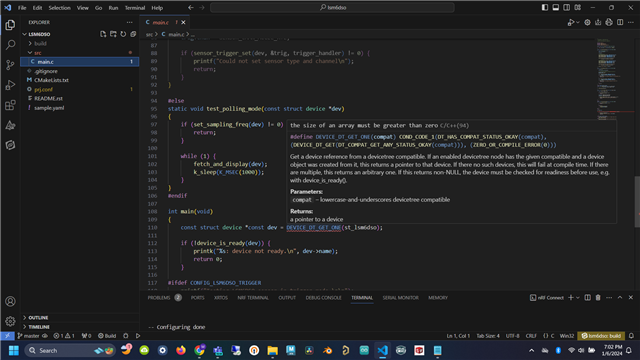Viewport: 640px width, 360px height.
Task: Split the terminal panel
Action: [x=587, y=298]
